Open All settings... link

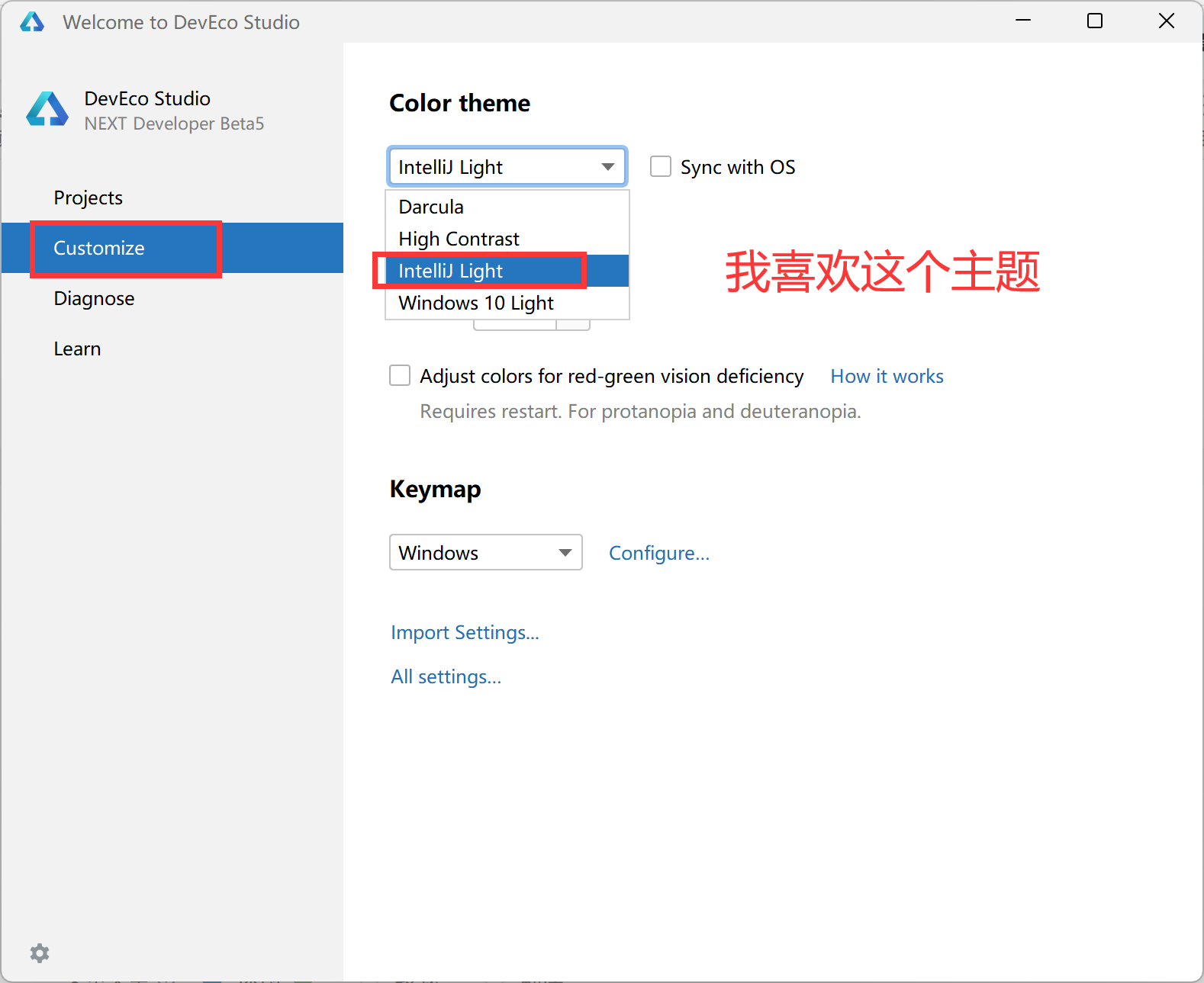(x=446, y=676)
